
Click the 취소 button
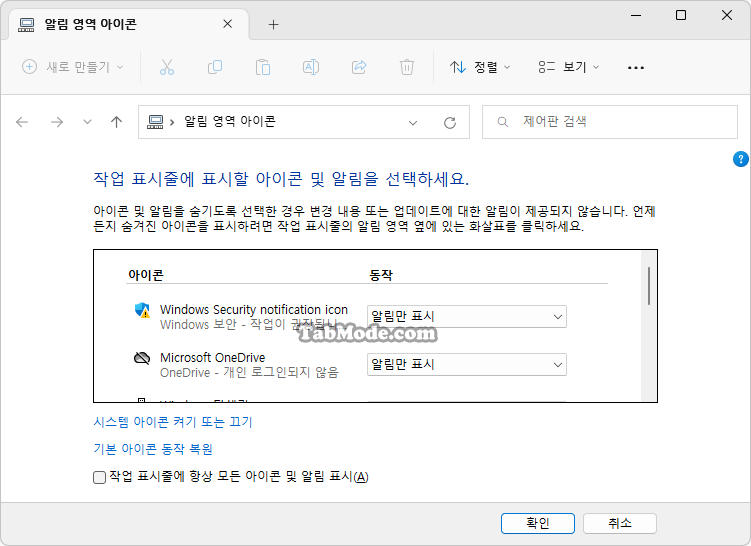click(x=620, y=523)
